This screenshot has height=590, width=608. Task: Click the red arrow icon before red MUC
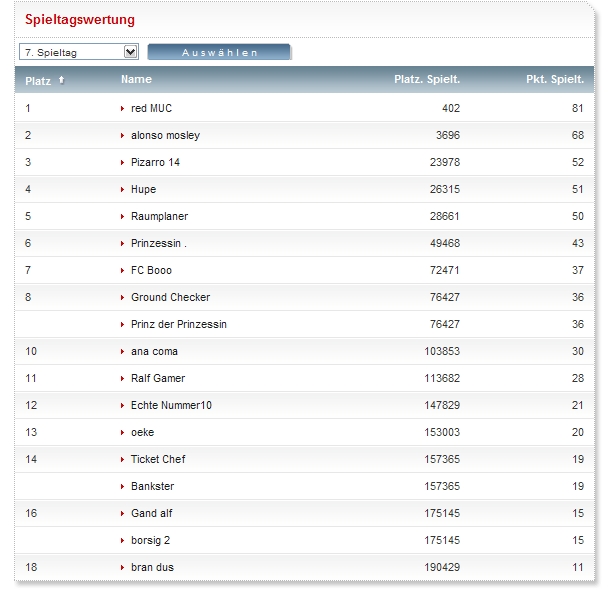coord(123,108)
